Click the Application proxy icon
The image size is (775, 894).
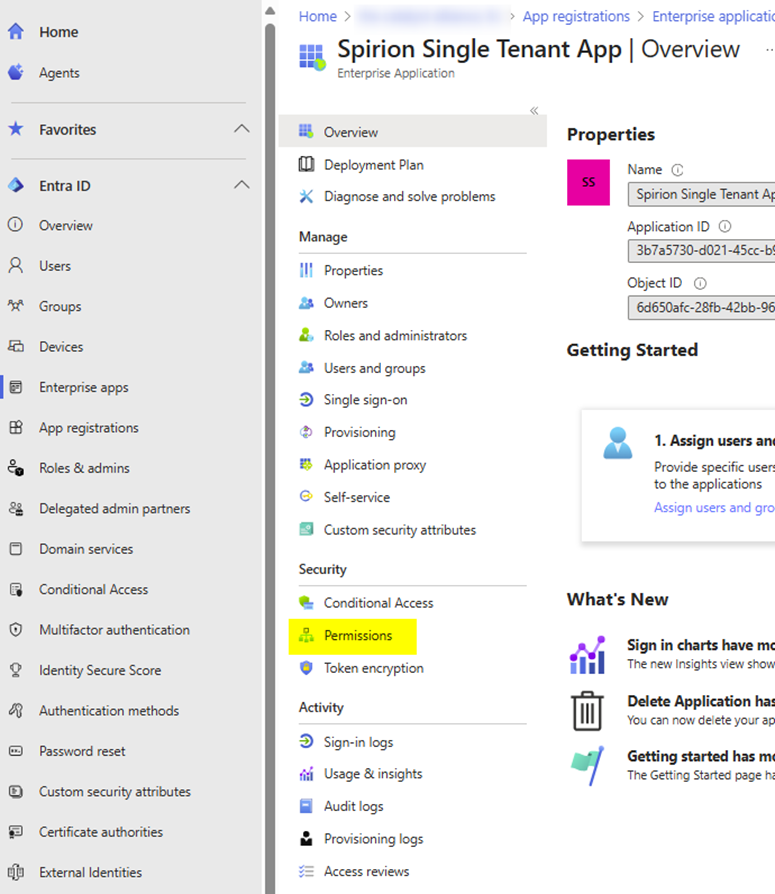click(306, 465)
